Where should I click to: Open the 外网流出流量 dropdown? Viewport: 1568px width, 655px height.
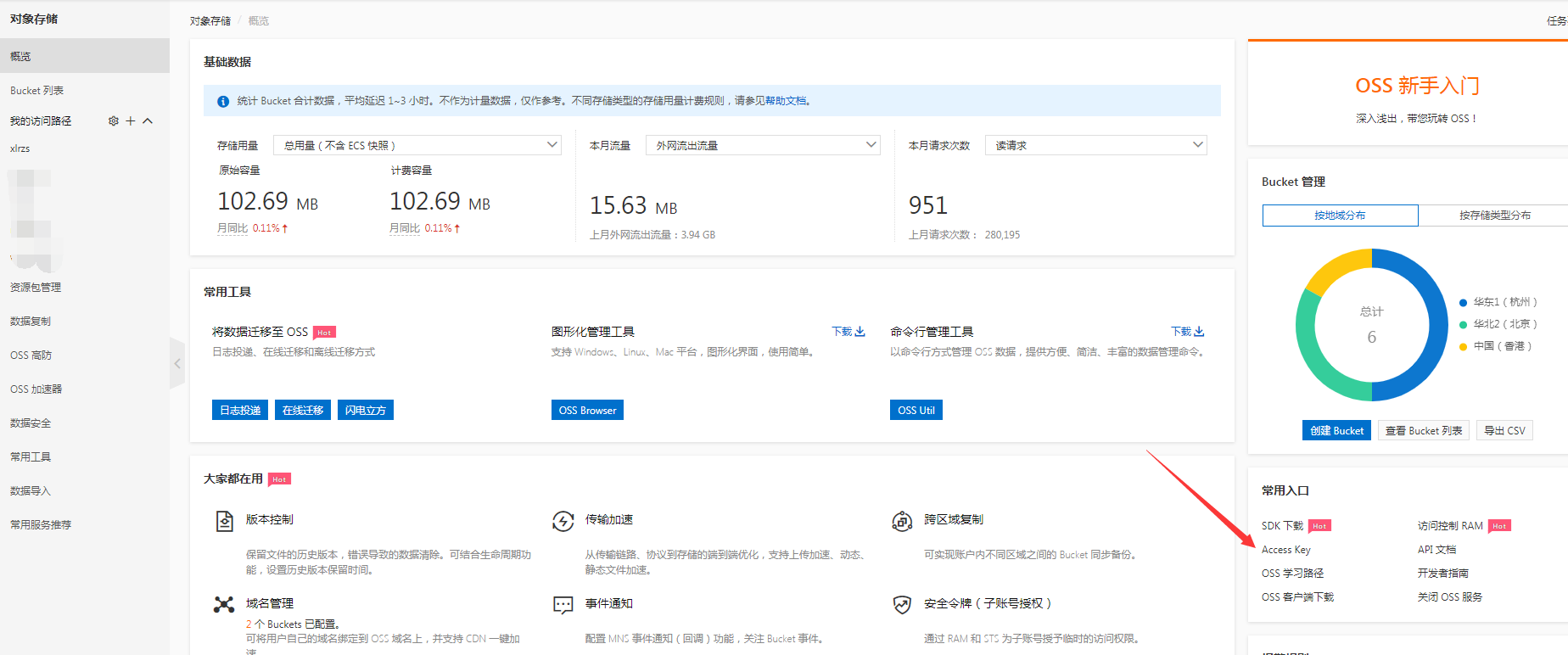763,145
